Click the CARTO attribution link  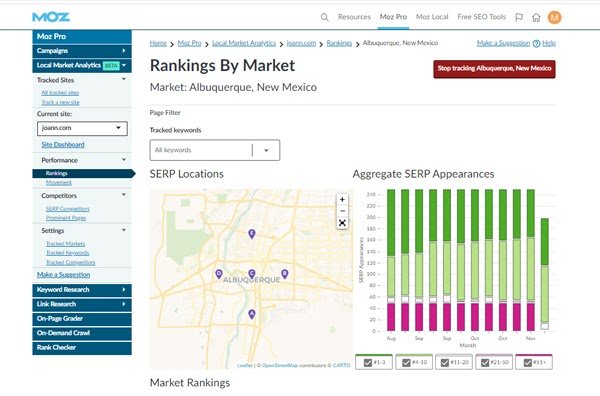[341, 365]
